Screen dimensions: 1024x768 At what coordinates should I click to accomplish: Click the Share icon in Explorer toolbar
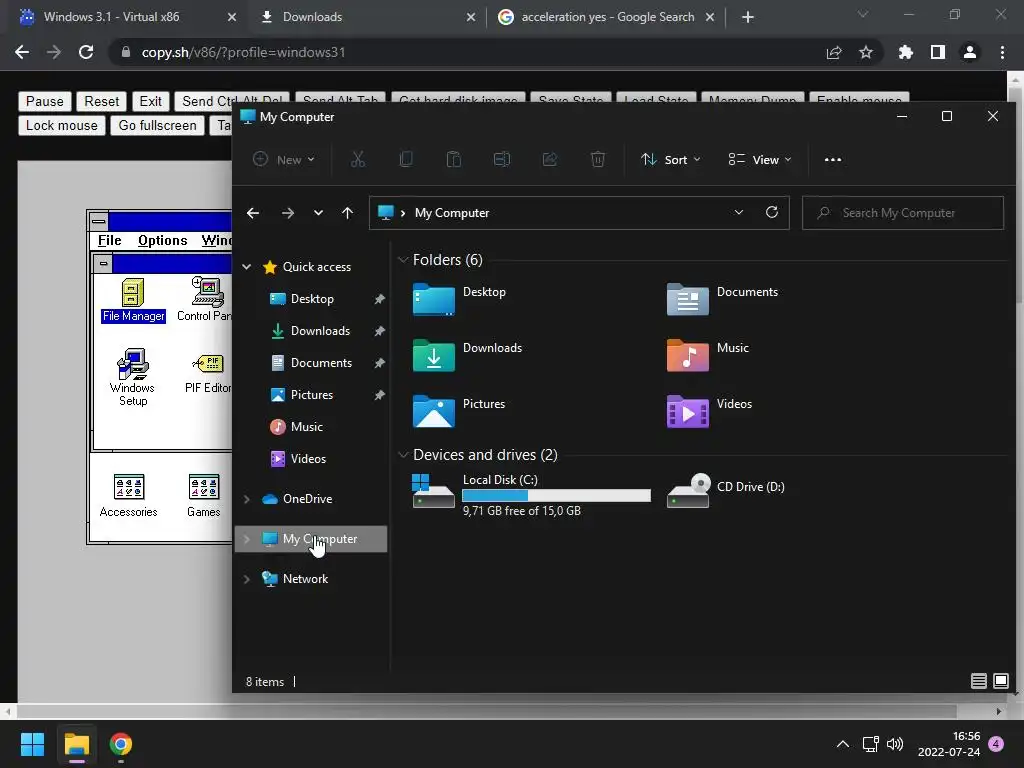coord(550,159)
